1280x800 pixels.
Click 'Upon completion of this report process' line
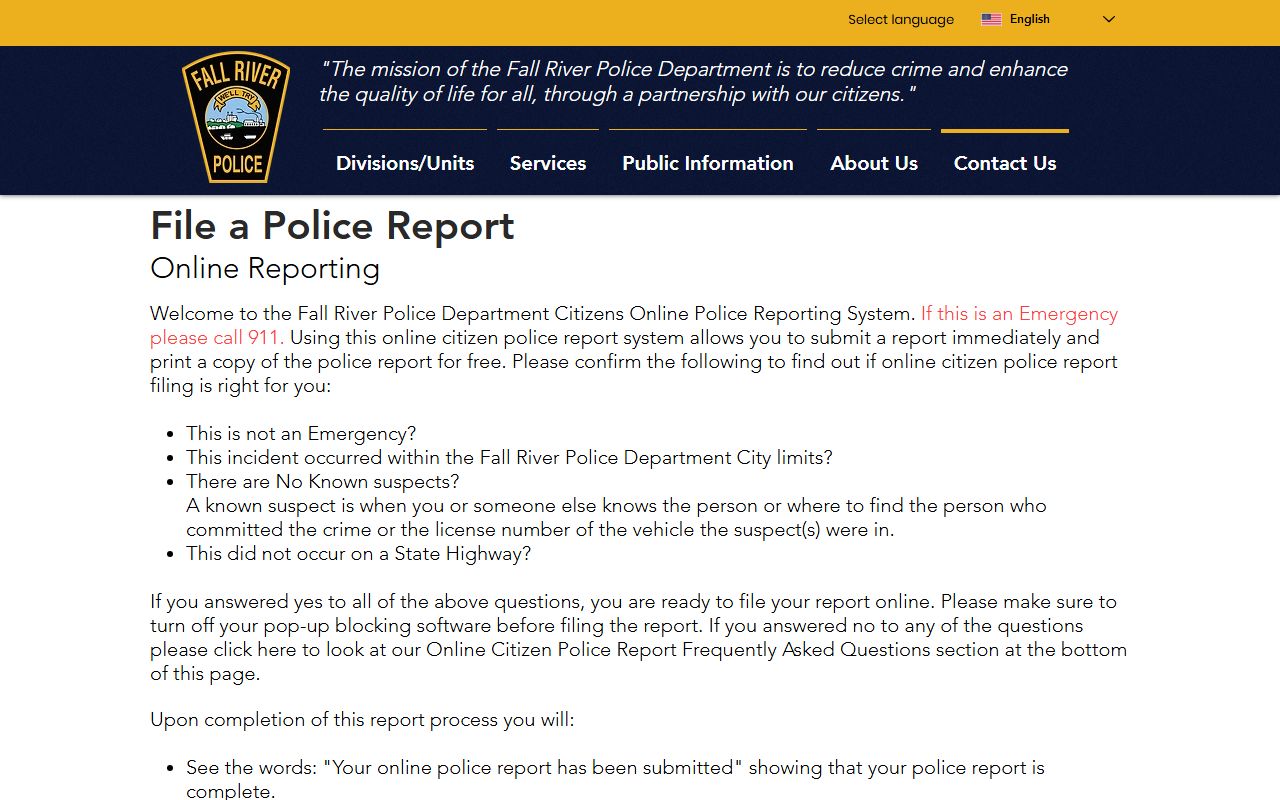click(362, 719)
